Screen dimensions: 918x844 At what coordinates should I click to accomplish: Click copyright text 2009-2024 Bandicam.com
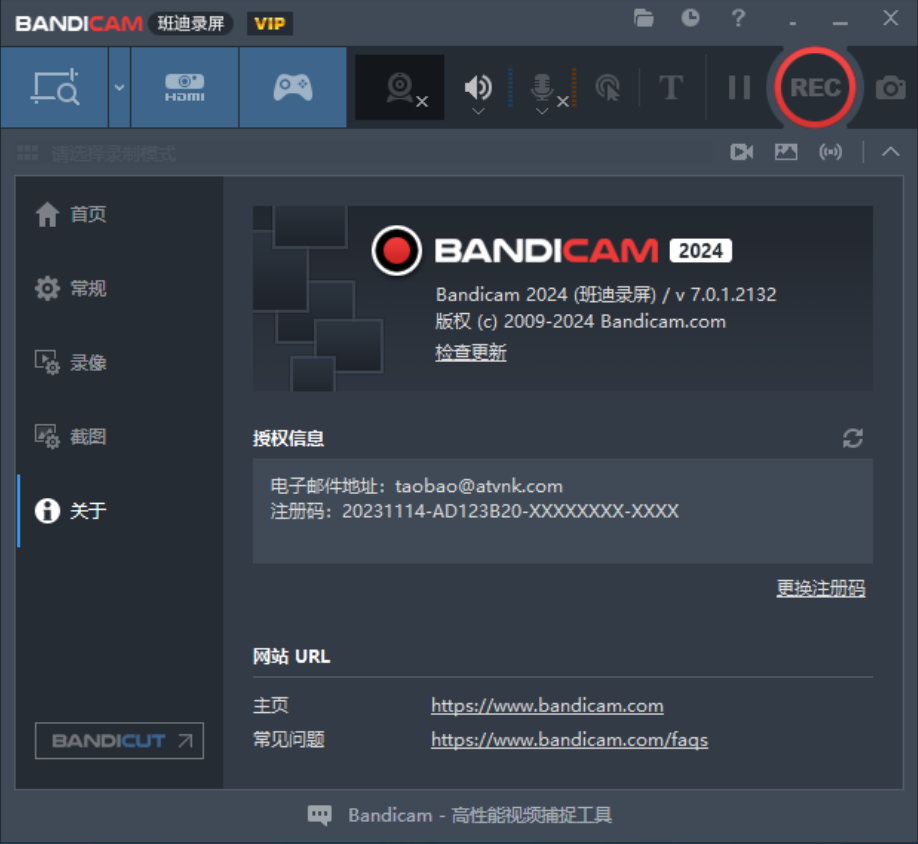coord(615,321)
